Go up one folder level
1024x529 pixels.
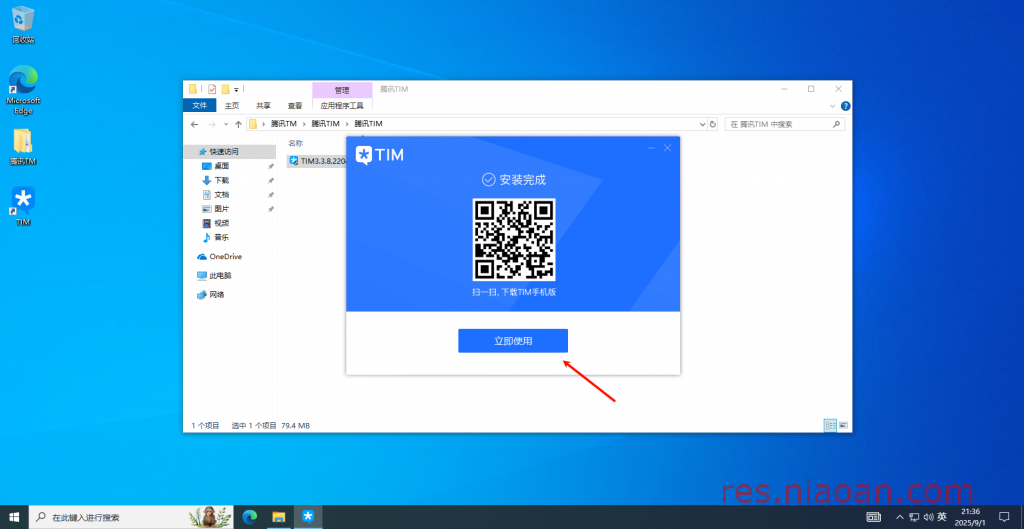pos(238,124)
